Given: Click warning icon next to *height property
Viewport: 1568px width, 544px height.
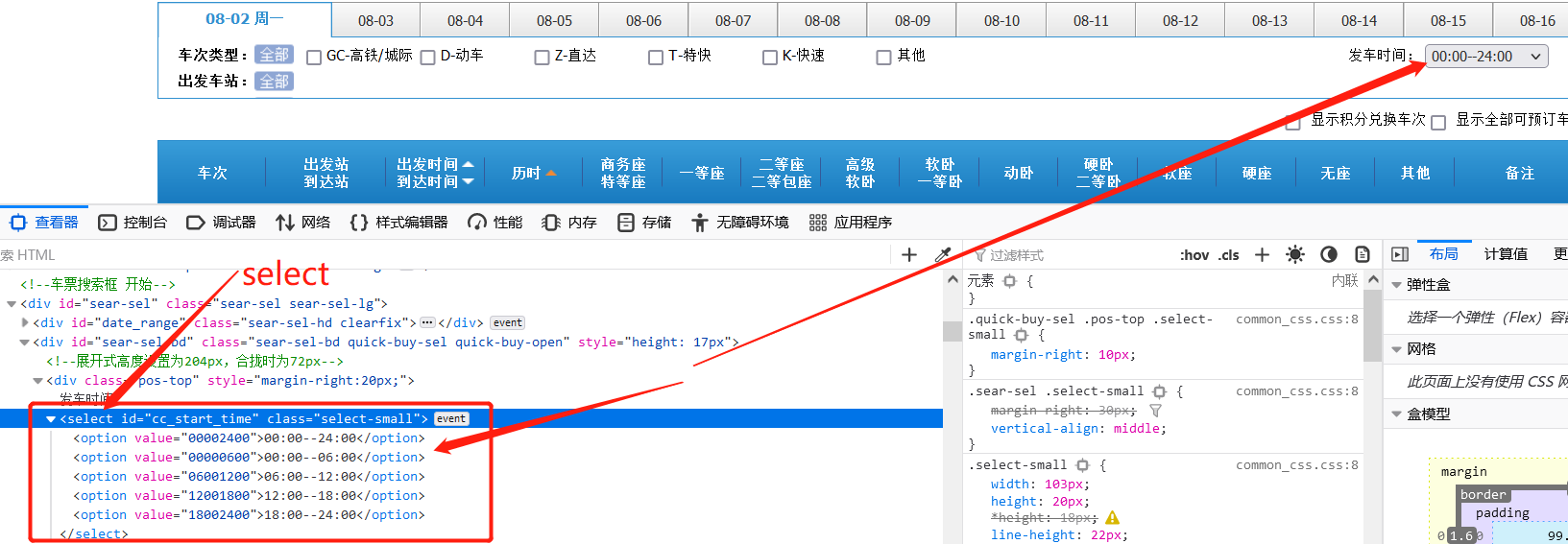Looking at the screenshot, I should 1113,518.
